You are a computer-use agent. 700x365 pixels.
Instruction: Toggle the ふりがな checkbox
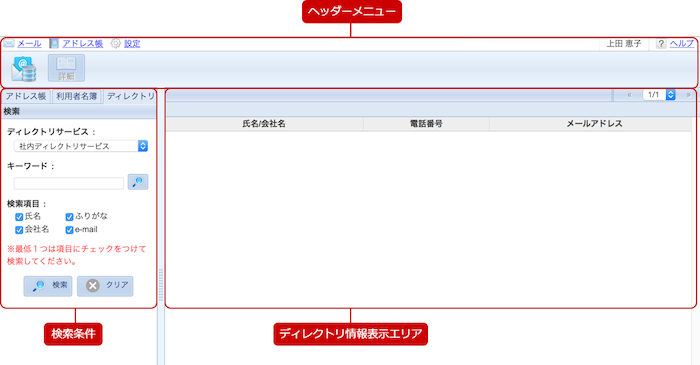(69, 217)
